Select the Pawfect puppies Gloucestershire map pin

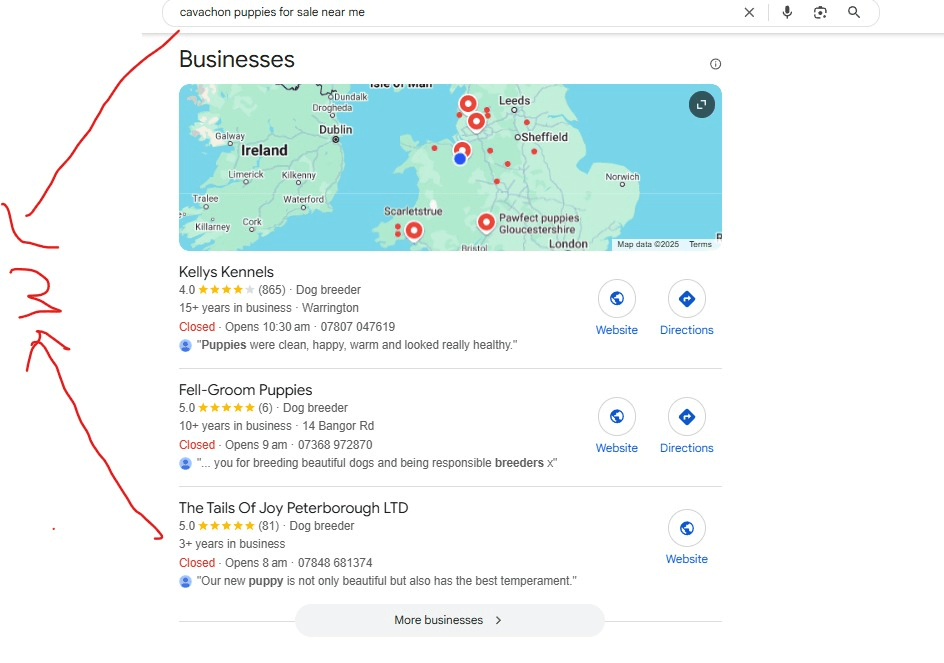coord(486,222)
